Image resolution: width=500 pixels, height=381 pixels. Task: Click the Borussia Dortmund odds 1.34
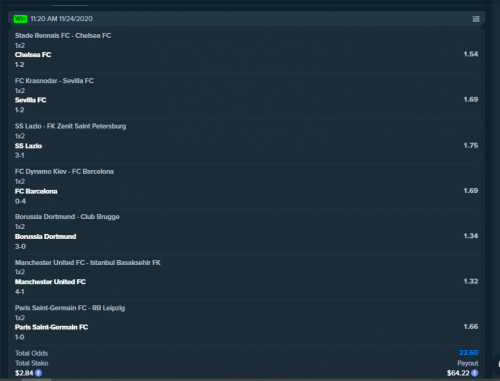(471, 236)
